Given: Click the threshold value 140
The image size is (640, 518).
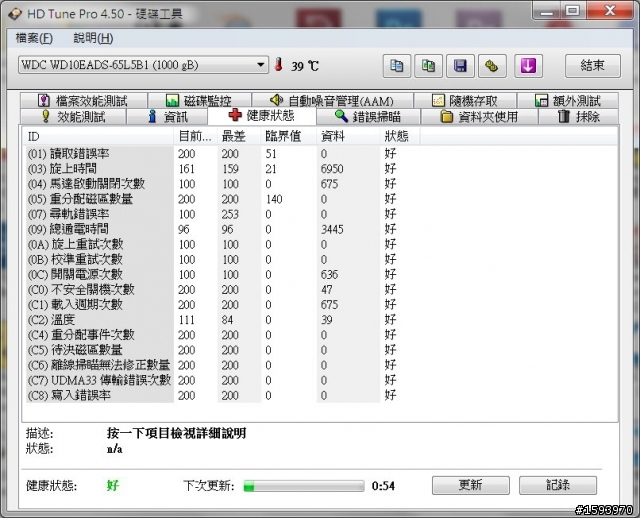Looking at the screenshot, I should point(274,199).
